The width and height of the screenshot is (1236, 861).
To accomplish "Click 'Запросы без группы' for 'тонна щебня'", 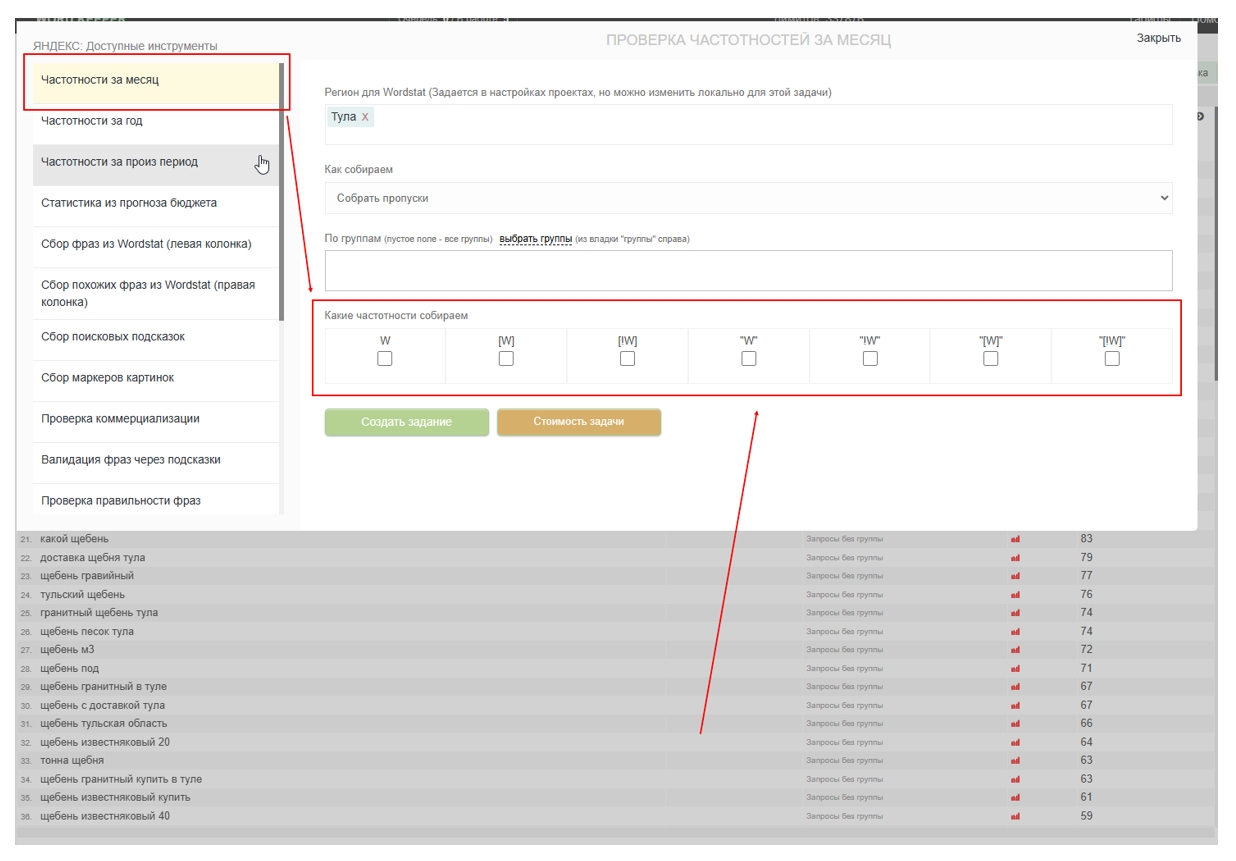I will (x=845, y=761).
